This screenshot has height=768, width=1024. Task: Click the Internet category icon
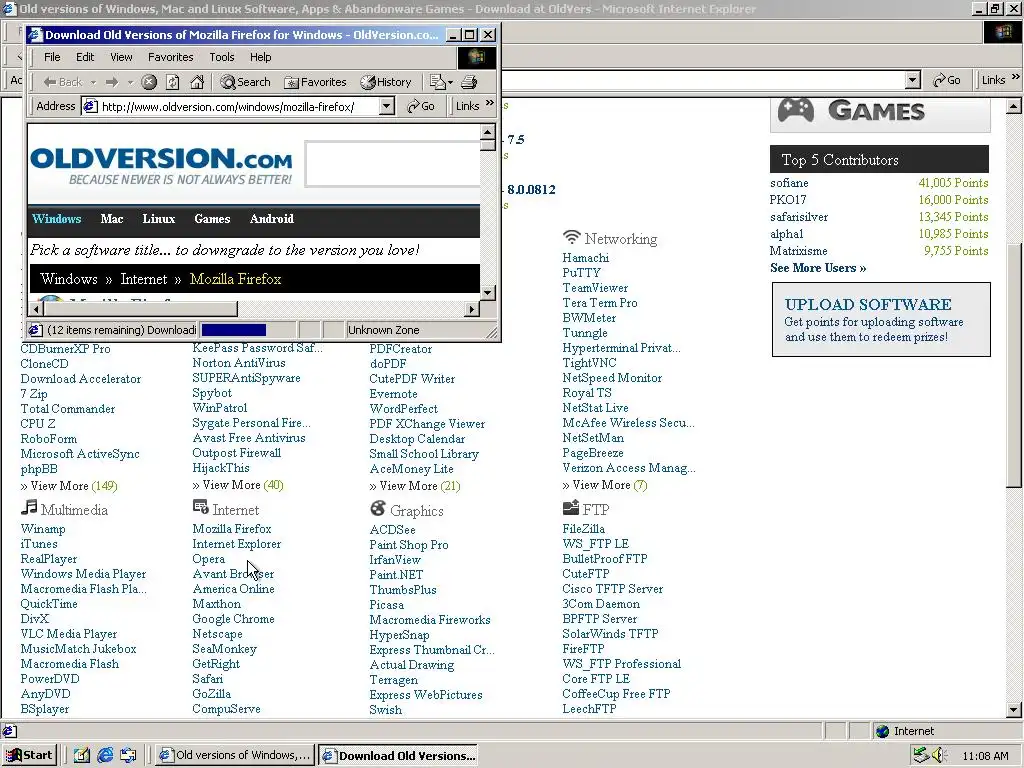click(x=200, y=507)
